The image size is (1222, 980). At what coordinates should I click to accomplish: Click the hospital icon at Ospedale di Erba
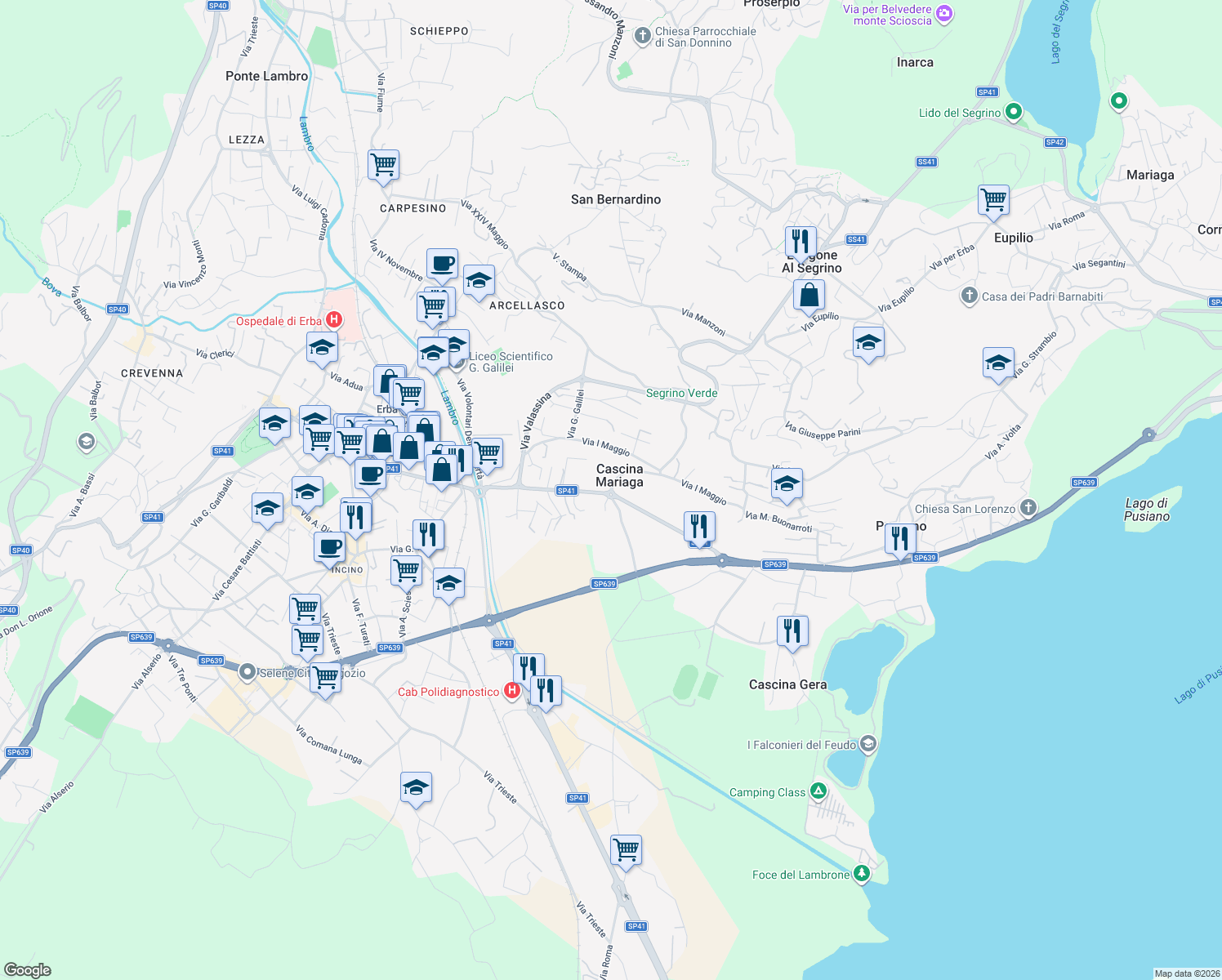pyautogui.click(x=334, y=319)
